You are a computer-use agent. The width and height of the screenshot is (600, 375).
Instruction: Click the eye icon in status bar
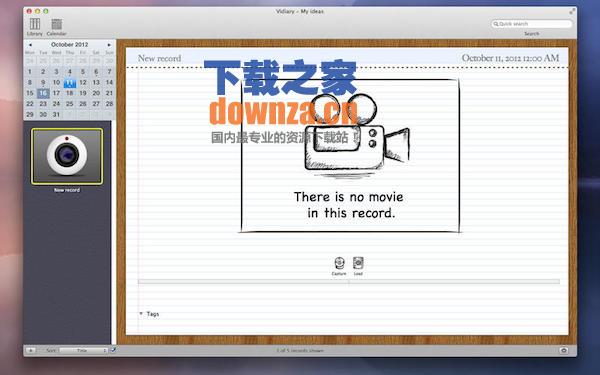[x=564, y=350]
